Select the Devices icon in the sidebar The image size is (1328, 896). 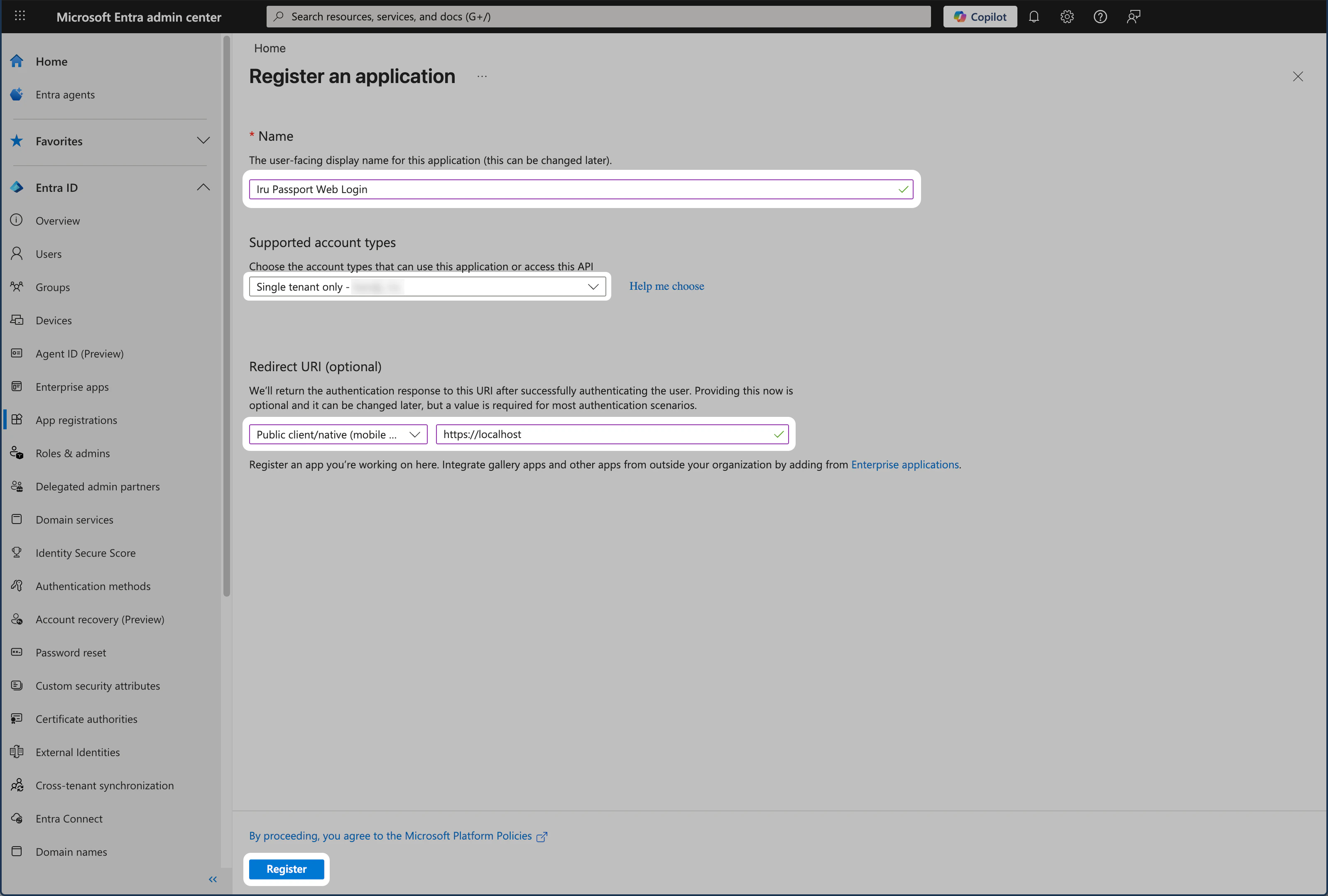17,320
